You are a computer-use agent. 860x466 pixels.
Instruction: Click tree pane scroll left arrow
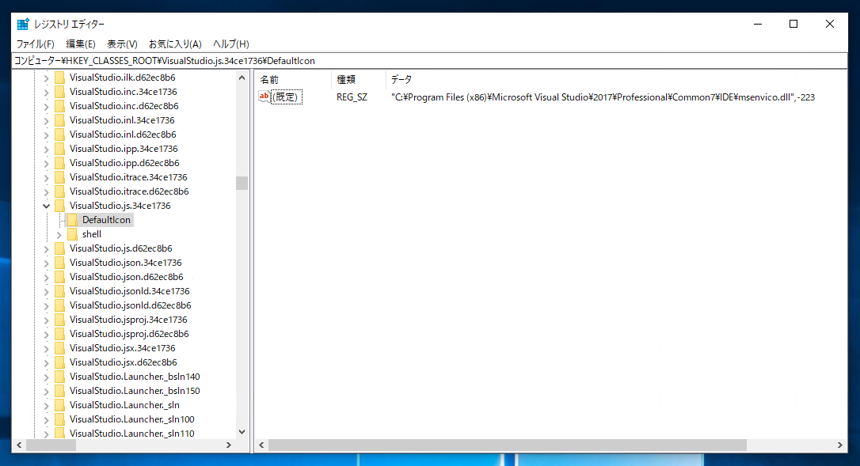click(19, 445)
